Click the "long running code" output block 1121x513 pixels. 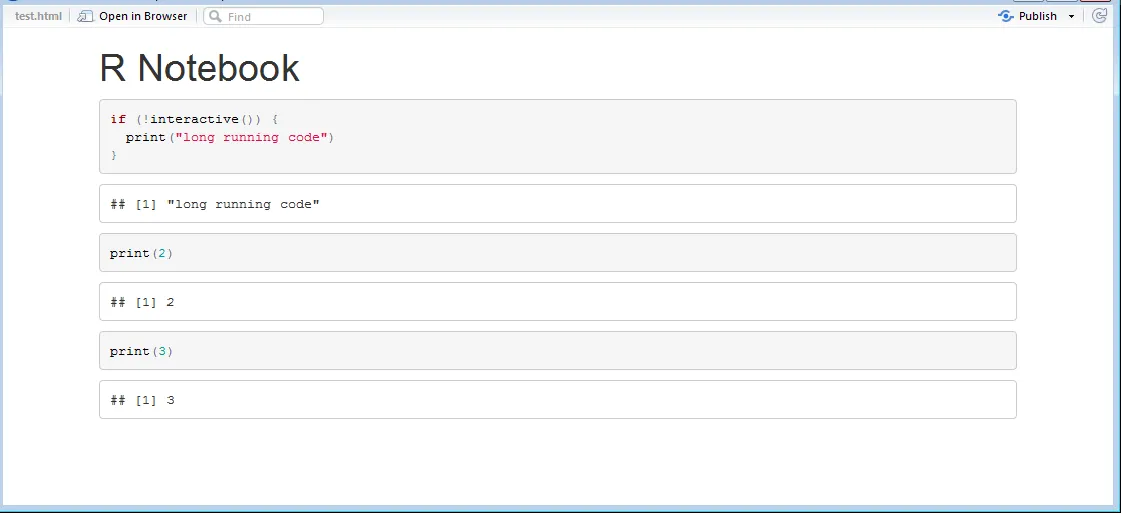557,204
